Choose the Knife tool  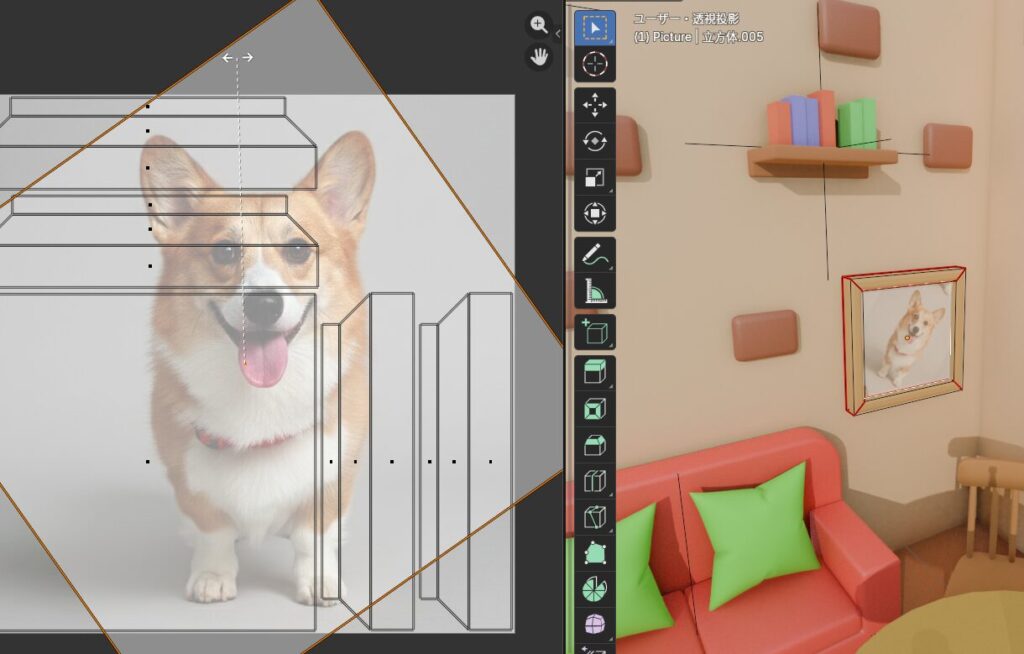pyautogui.click(x=595, y=517)
